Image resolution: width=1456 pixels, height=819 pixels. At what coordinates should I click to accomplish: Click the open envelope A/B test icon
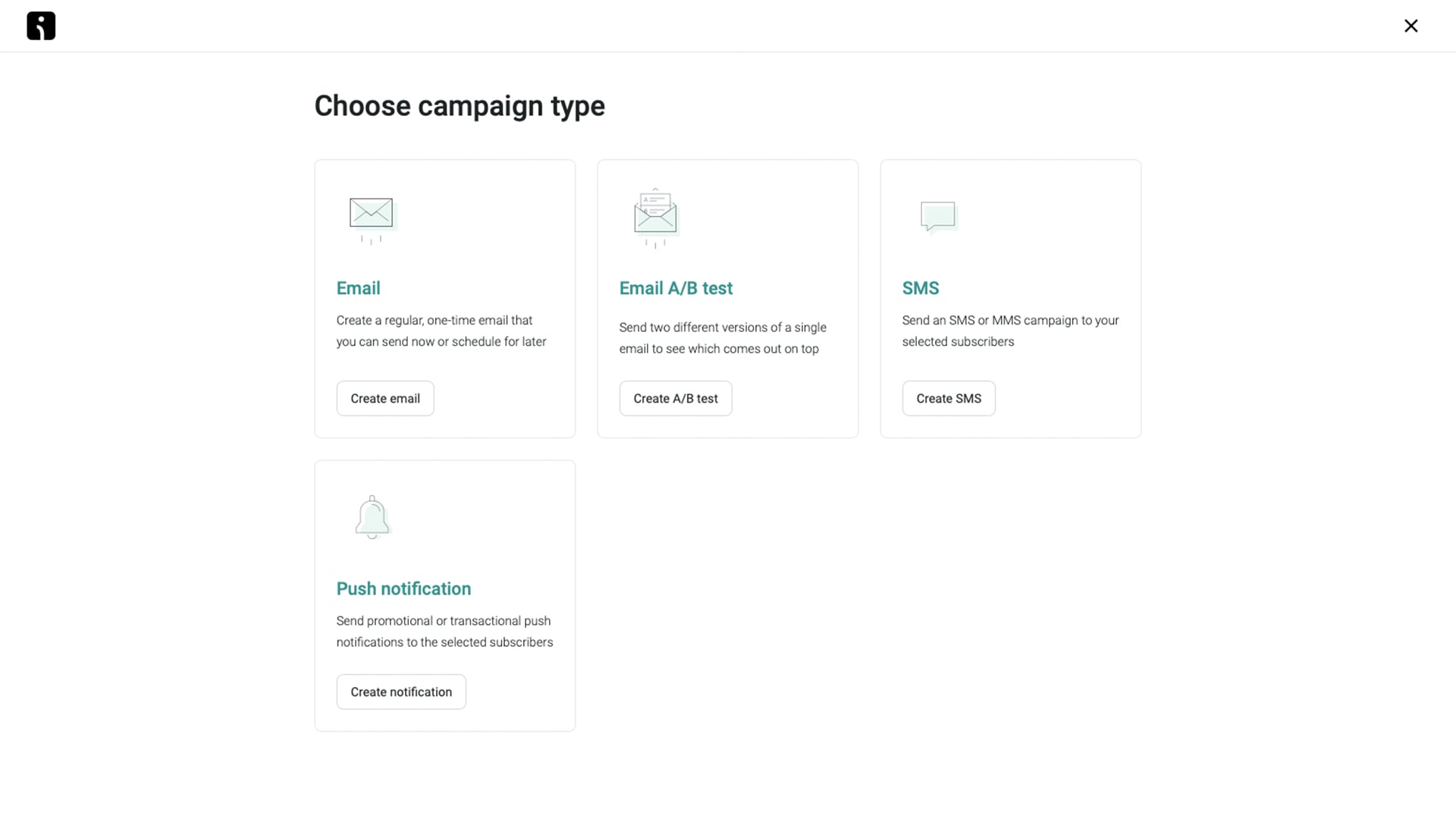click(656, 218)
